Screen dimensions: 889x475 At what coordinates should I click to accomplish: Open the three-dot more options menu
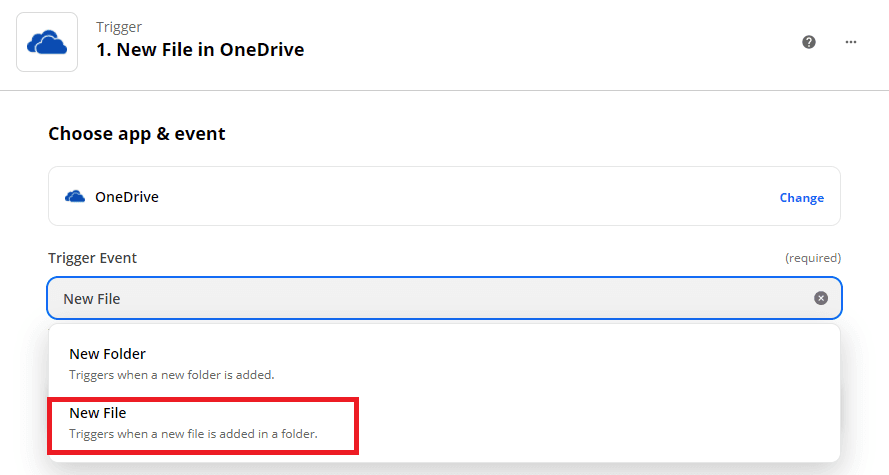point(851,42)
